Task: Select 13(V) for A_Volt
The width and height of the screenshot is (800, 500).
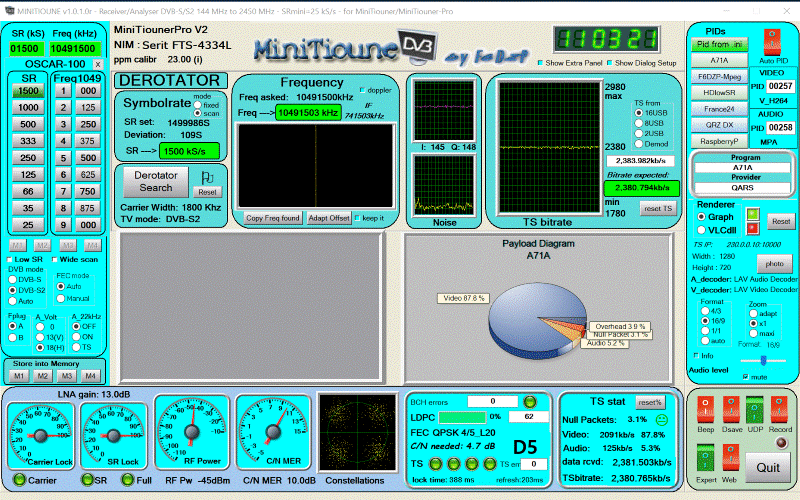Action: click(x=40, y=337)
